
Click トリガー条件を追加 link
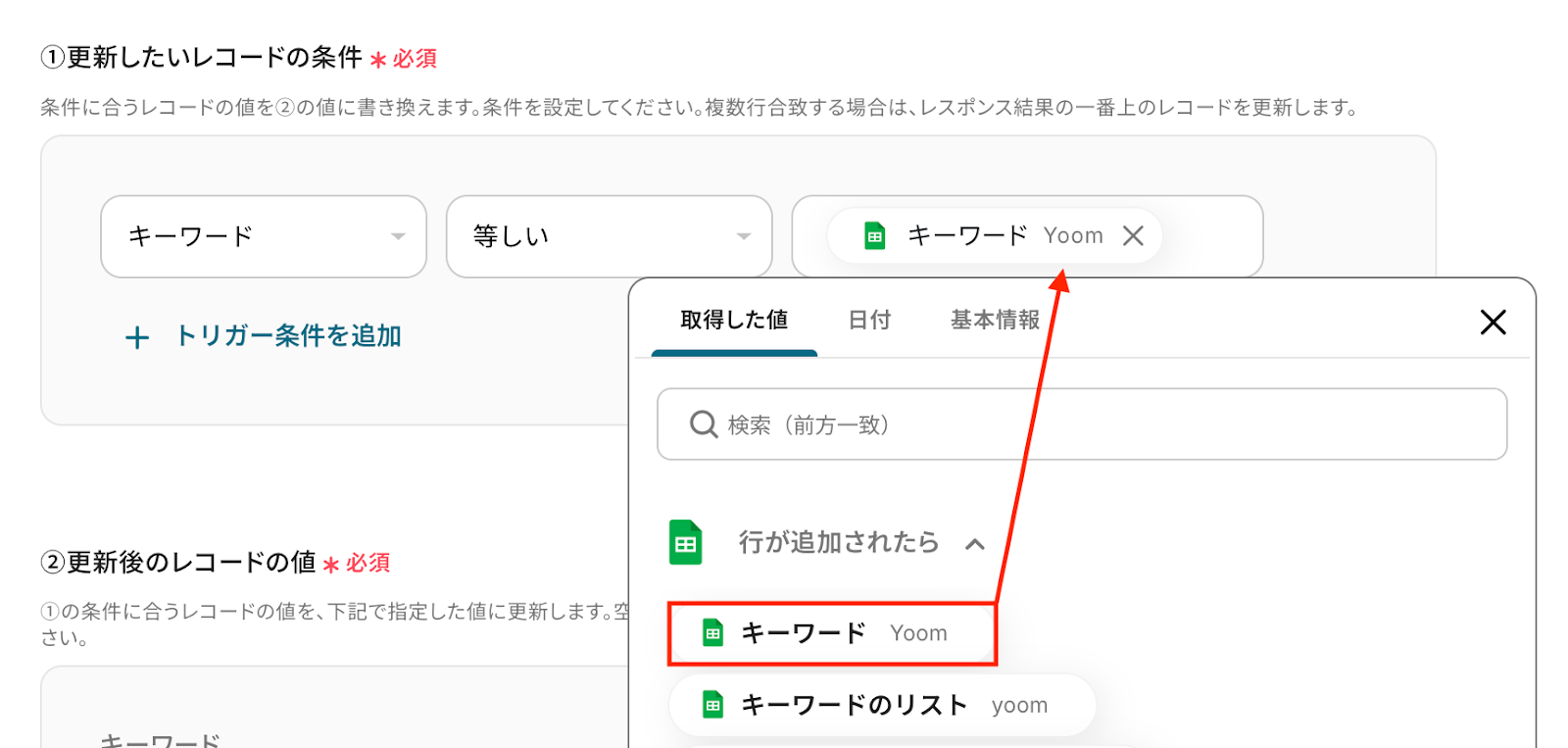tap(288, 336)
